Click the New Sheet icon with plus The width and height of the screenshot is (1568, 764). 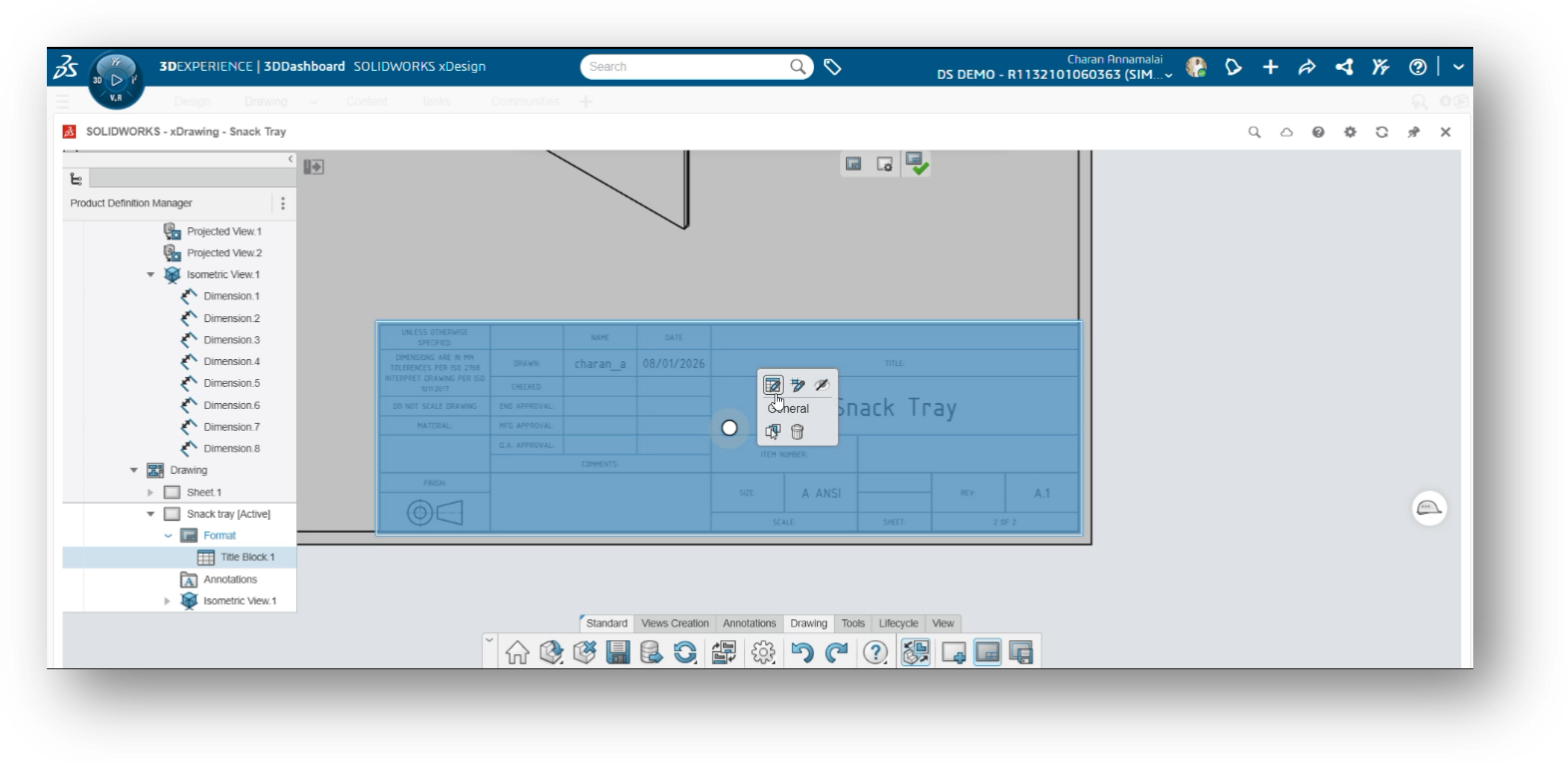954,652
